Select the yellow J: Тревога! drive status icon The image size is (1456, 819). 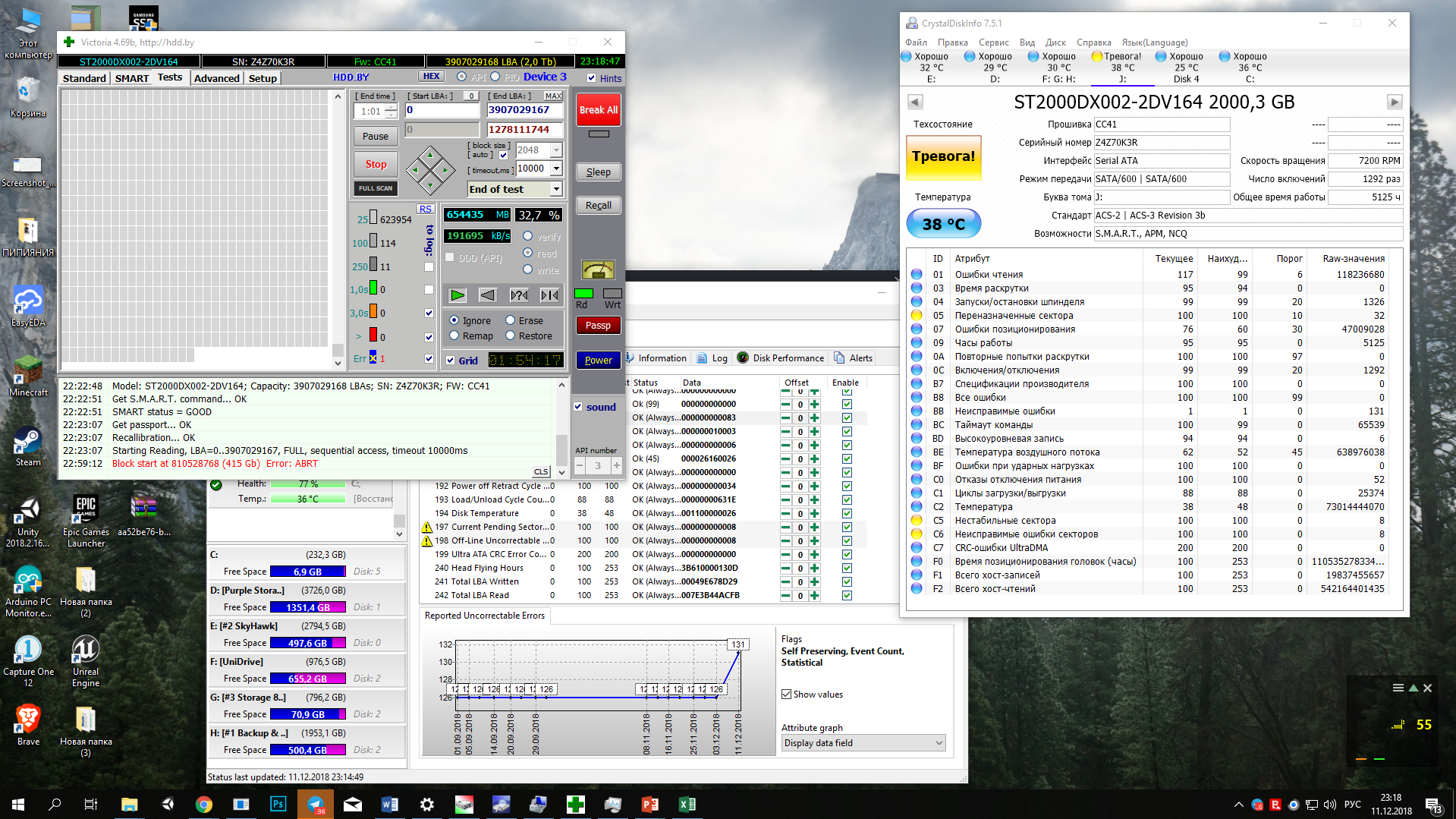point(1096,56)
